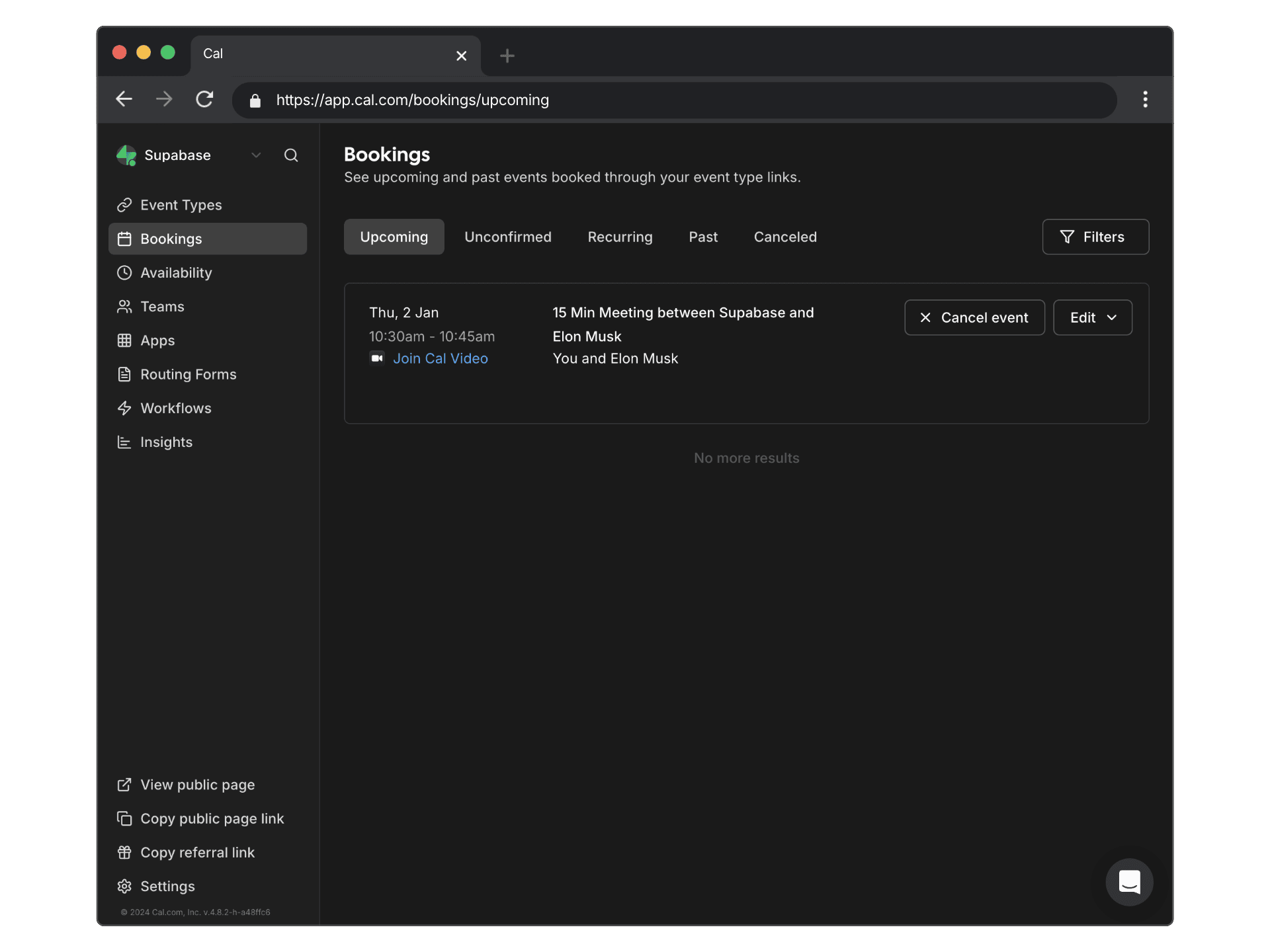Screen dimensions: 1270x952
Task: Click the Insights chart icon
Action: 124,442
